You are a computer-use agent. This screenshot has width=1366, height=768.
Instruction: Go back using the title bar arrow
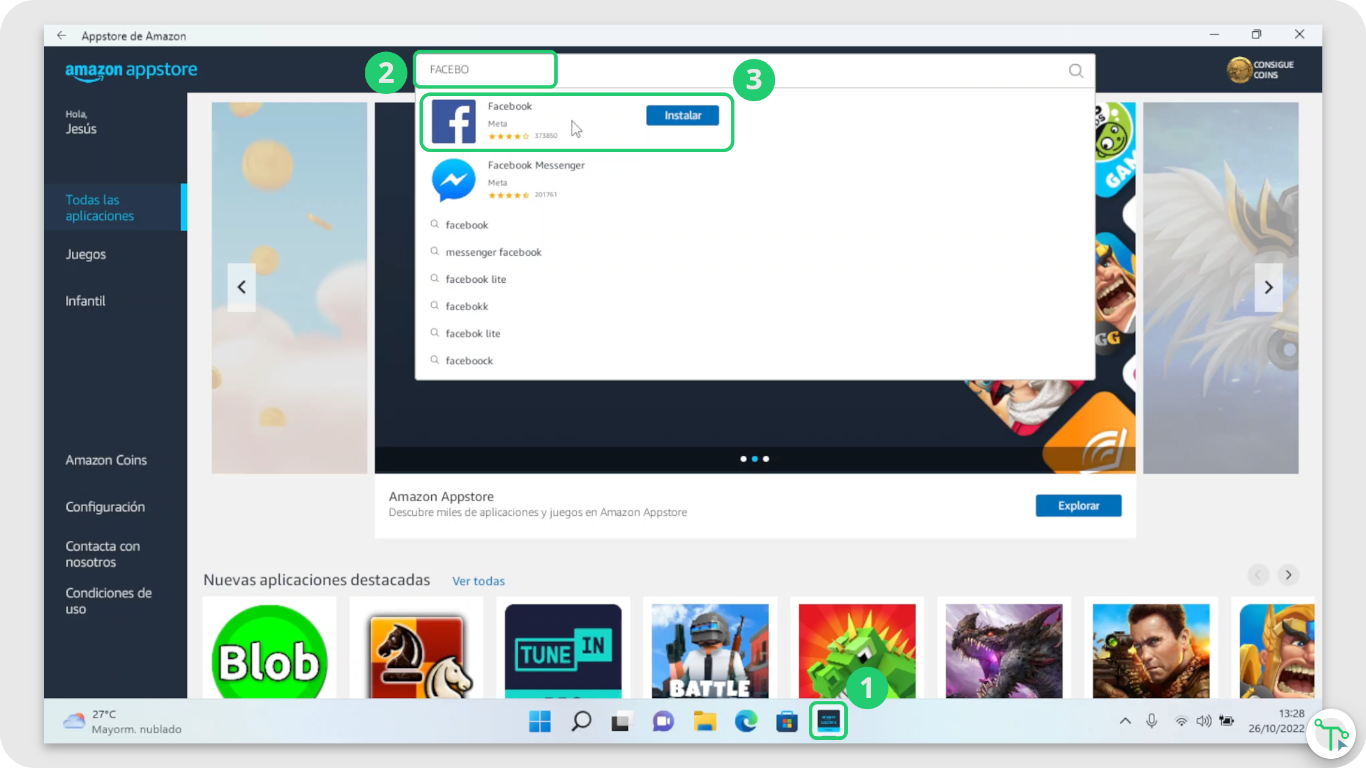click(62, 35)
